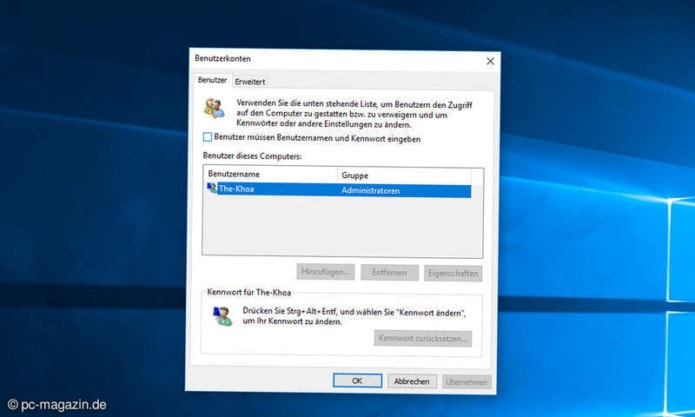Click the Administratoren group cell

(x=371, y=190)
